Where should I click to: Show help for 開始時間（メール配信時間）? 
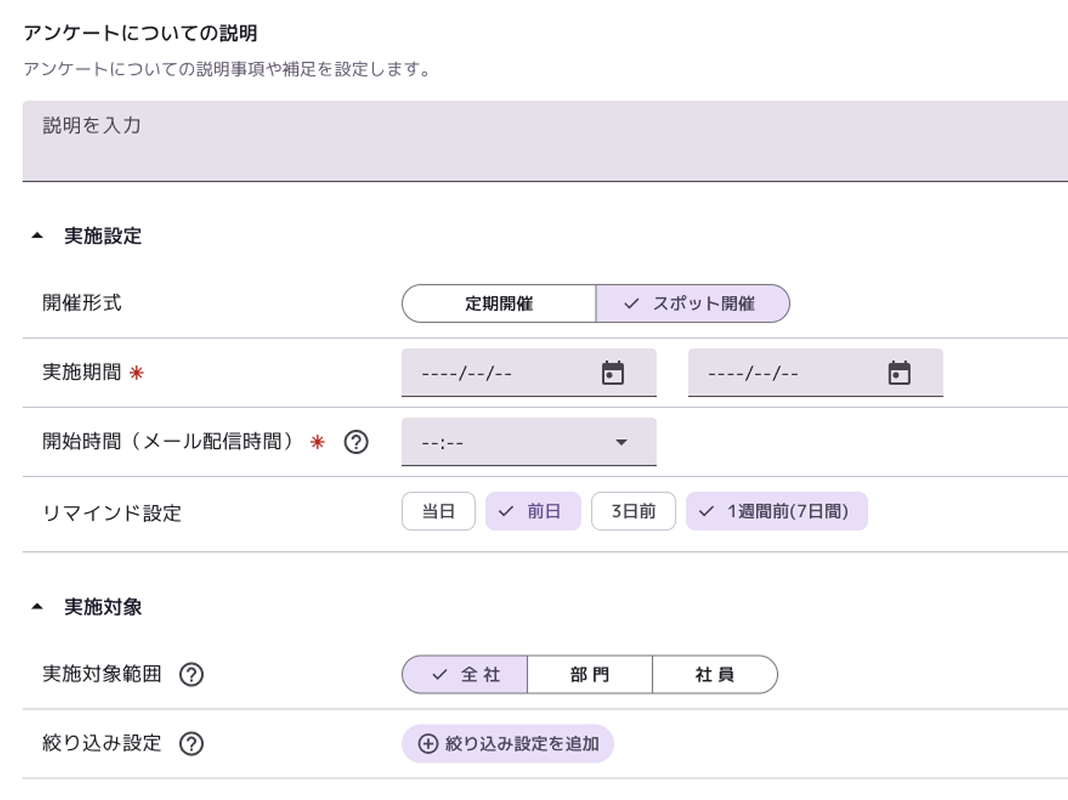coord(356,442)
